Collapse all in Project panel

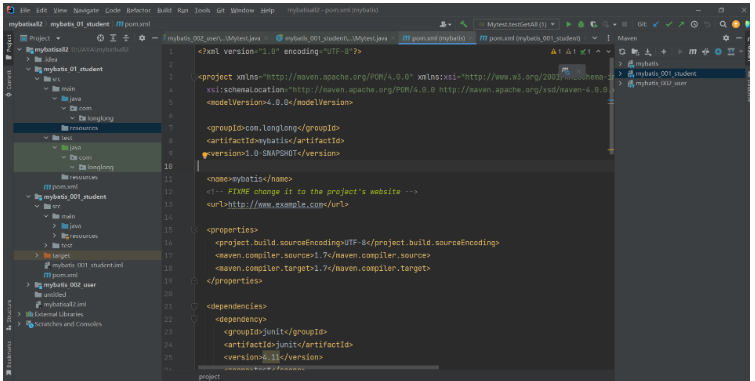tap(126, 38)
